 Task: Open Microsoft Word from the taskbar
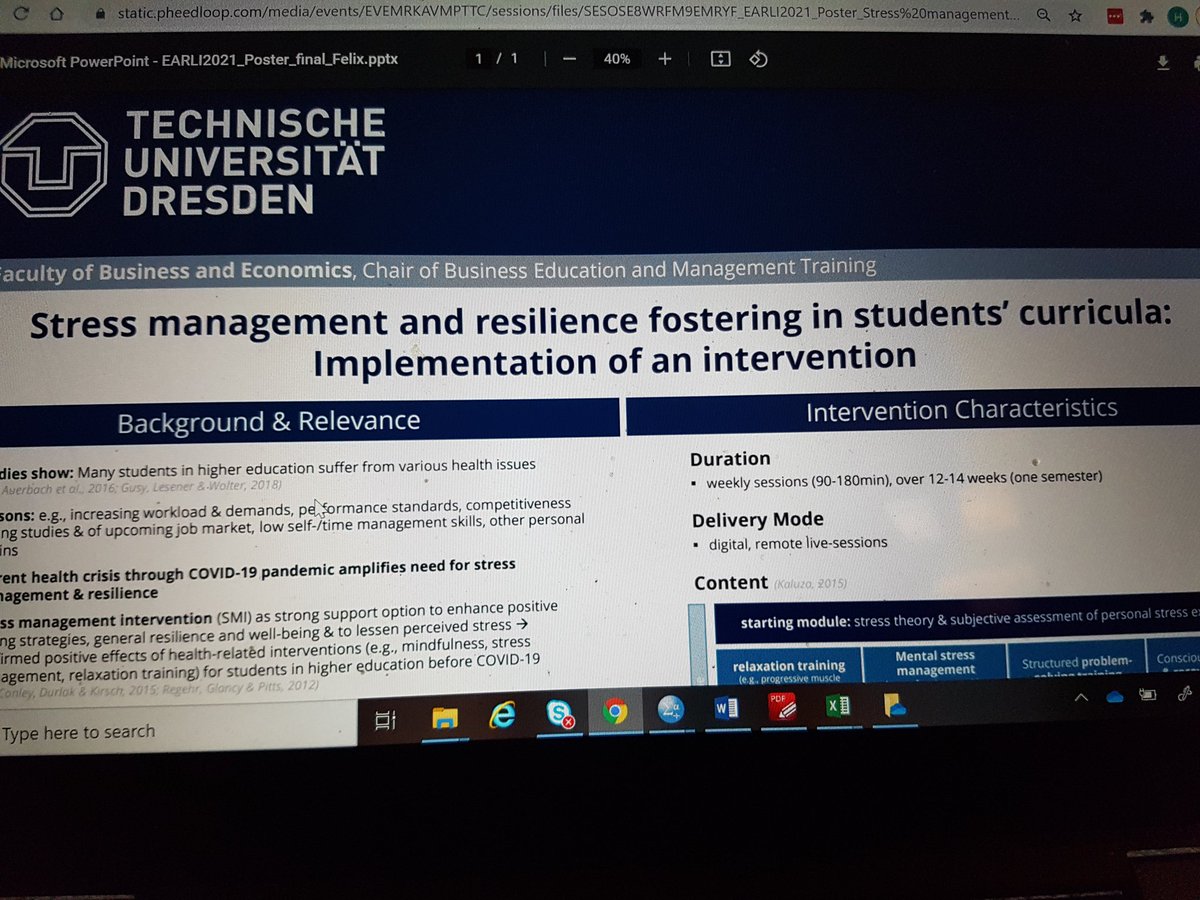click(726, 709)
